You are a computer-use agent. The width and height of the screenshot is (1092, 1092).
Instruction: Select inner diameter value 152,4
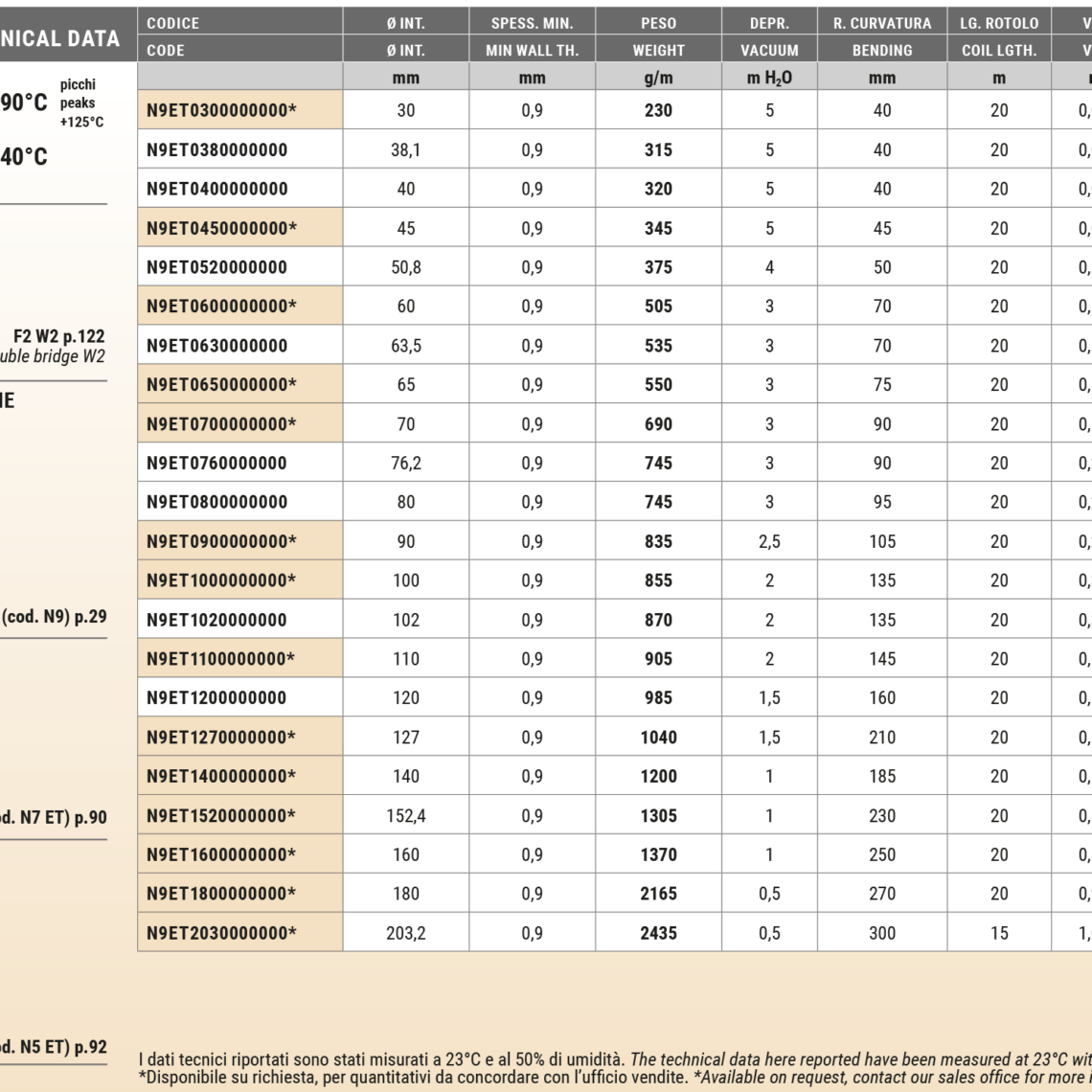pyautogui.click(x=406, y=816)
